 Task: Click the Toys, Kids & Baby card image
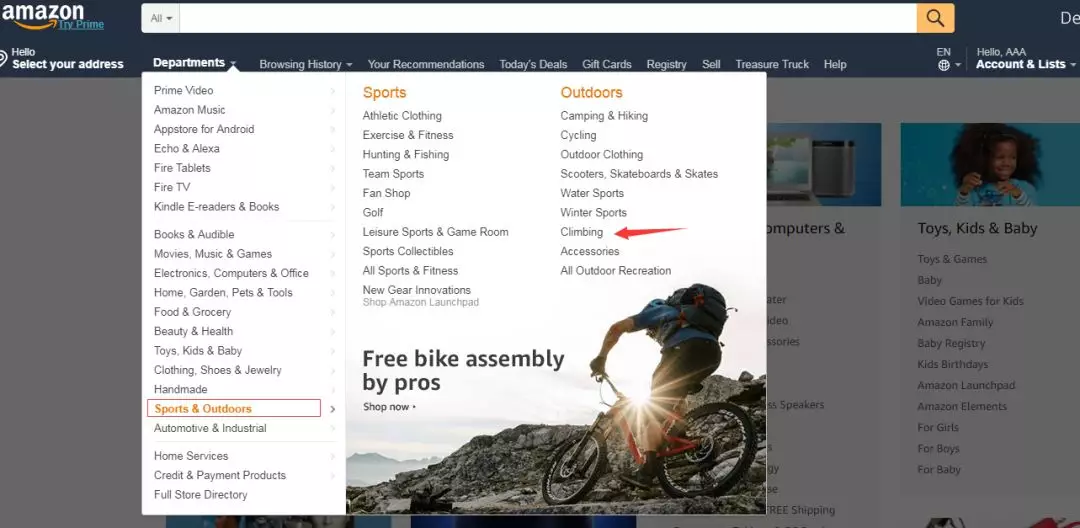point(990,165)
